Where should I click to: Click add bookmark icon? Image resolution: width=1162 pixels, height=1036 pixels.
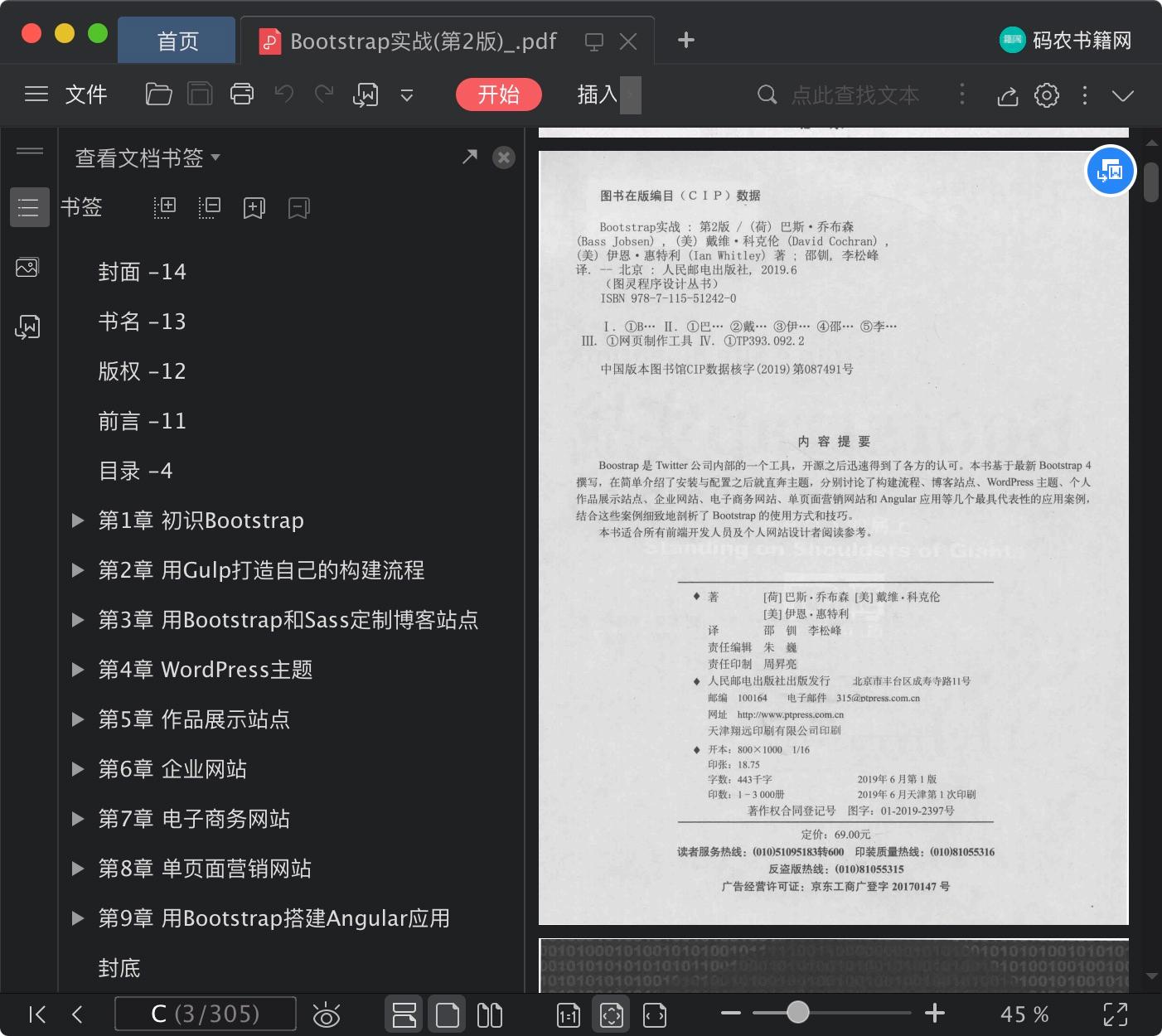click(x=254, y=207)
